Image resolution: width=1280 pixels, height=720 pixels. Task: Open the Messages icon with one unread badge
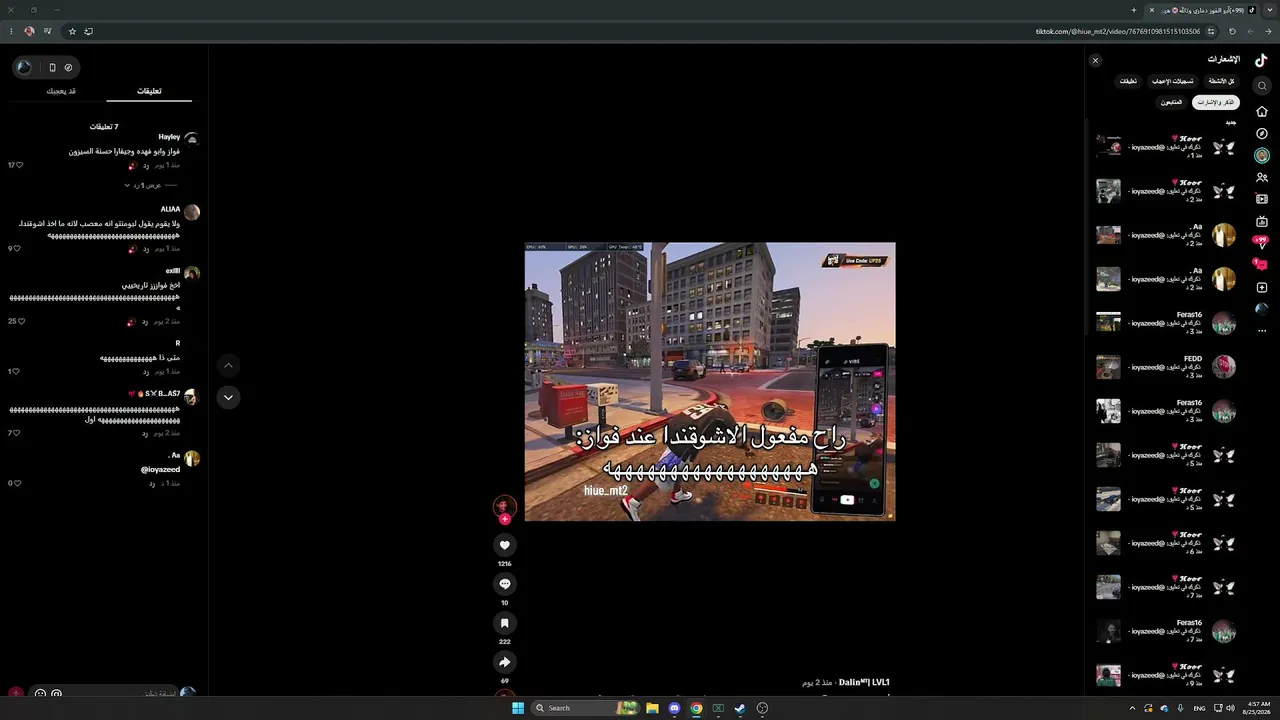point(1262,265)
